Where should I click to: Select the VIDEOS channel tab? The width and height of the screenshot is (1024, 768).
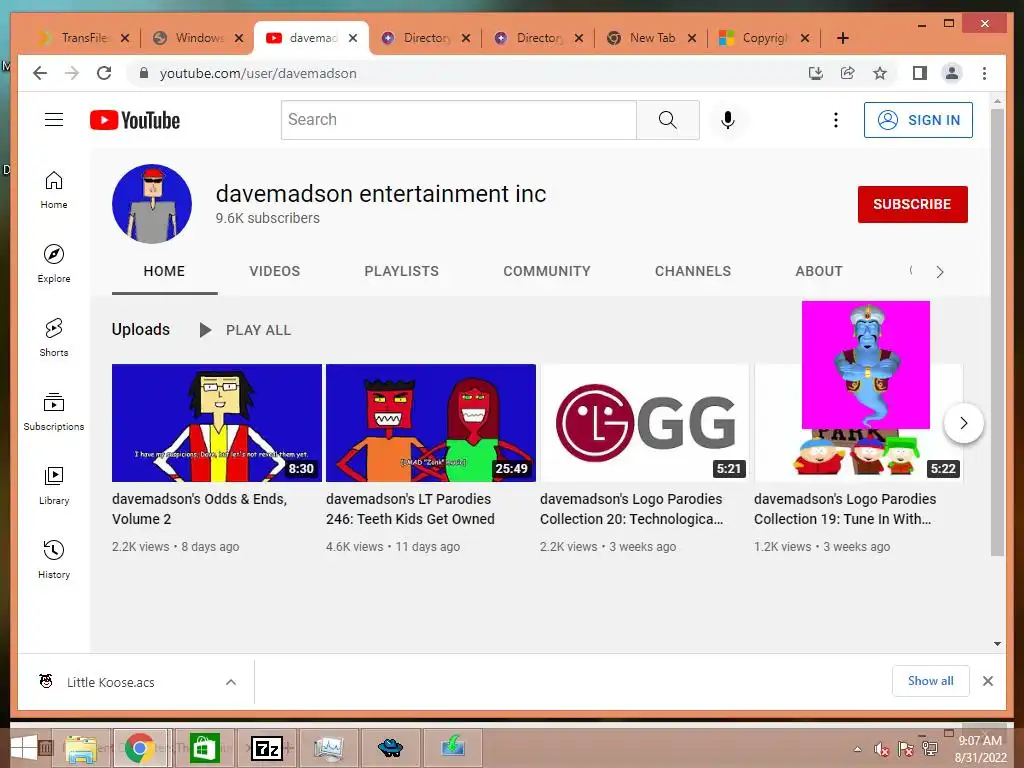pos(274,271)
